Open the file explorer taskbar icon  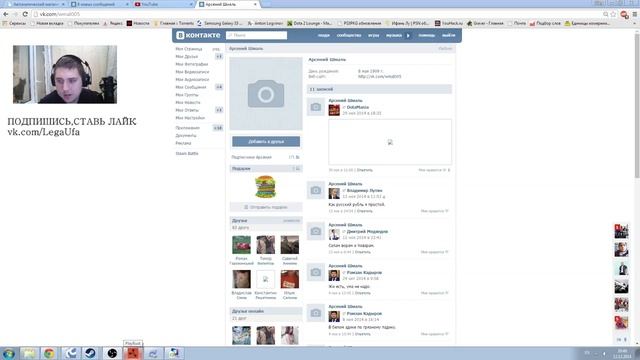click(x=29, y=353)
